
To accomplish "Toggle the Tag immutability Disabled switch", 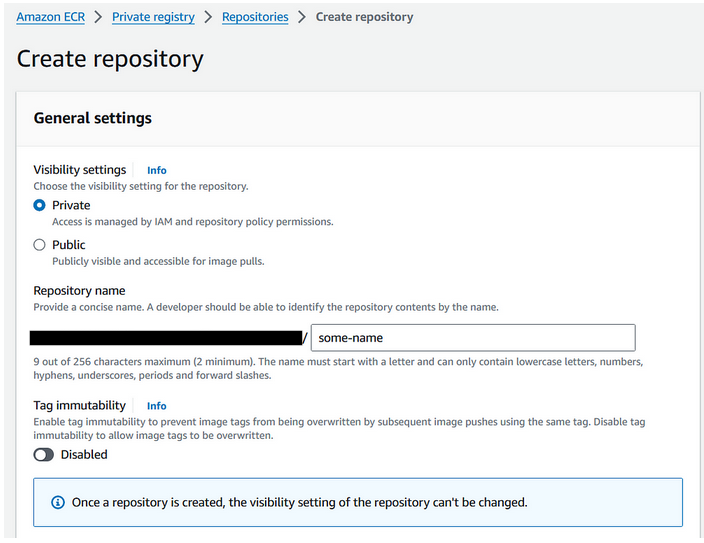I will [x=44, y=455].
